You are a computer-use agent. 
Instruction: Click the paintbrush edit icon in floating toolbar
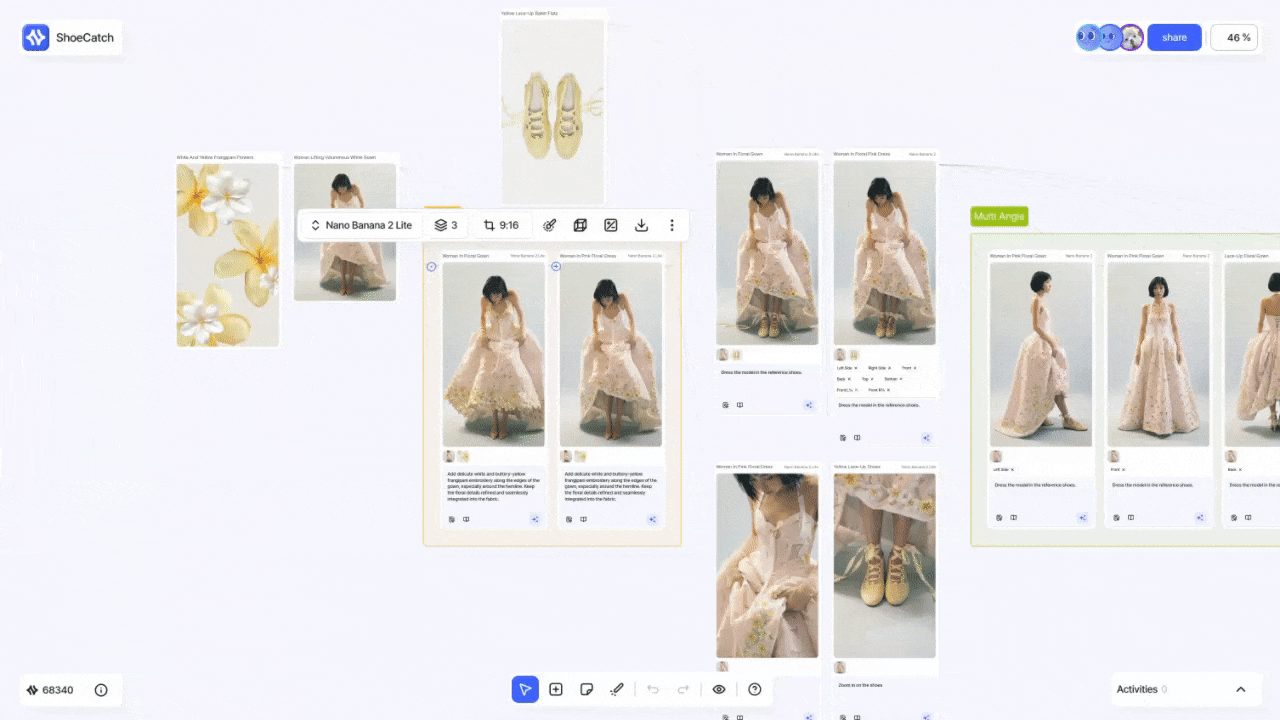tap(549, 225)
